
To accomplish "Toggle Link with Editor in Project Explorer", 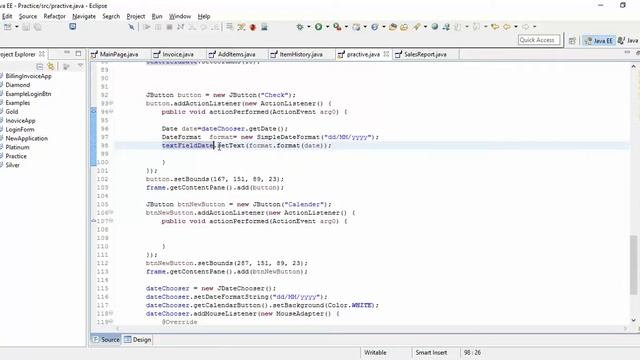I will coord(51,66).
